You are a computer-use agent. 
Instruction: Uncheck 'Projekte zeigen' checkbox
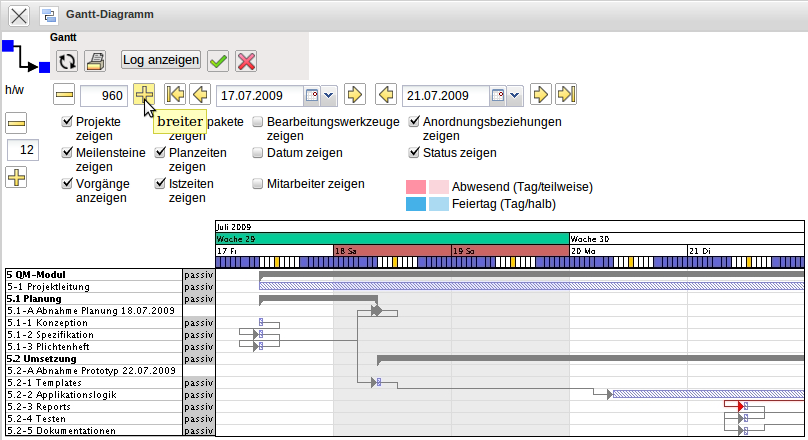pyautogui.click(x=67, y=122)
